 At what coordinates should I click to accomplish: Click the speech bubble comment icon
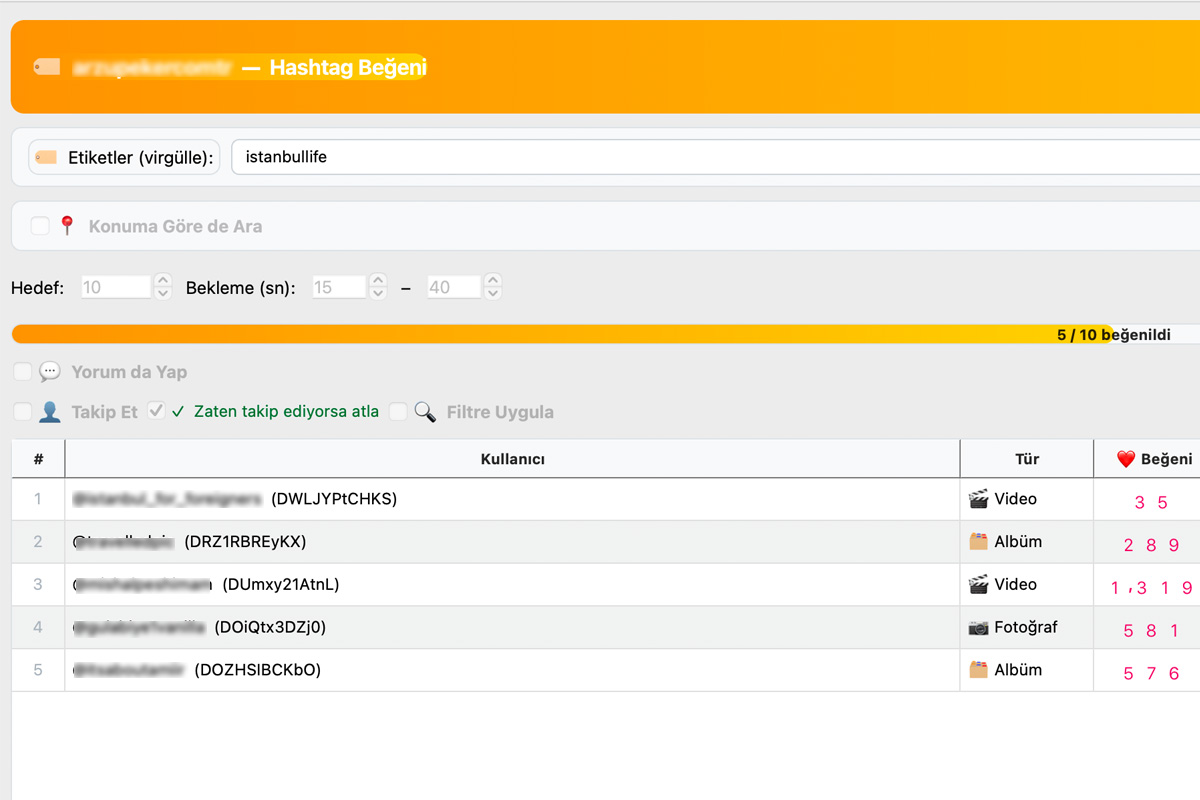click(x=50, y=372)
